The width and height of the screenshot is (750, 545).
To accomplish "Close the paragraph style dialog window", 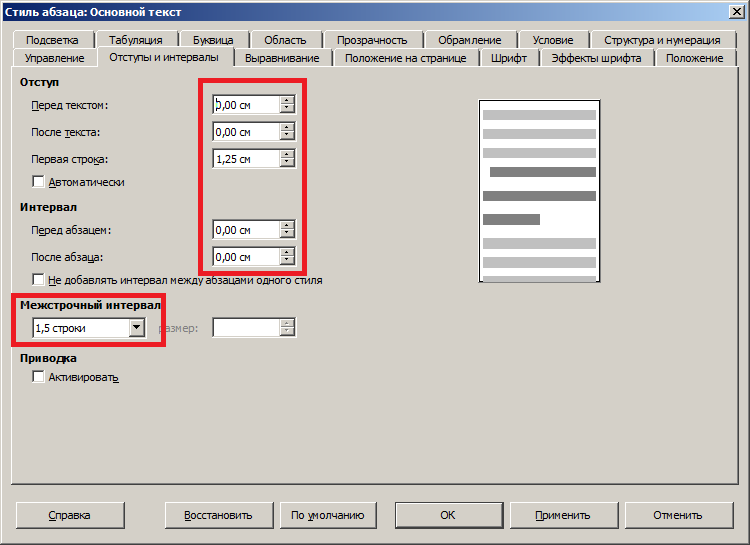I will pos(735,13).
